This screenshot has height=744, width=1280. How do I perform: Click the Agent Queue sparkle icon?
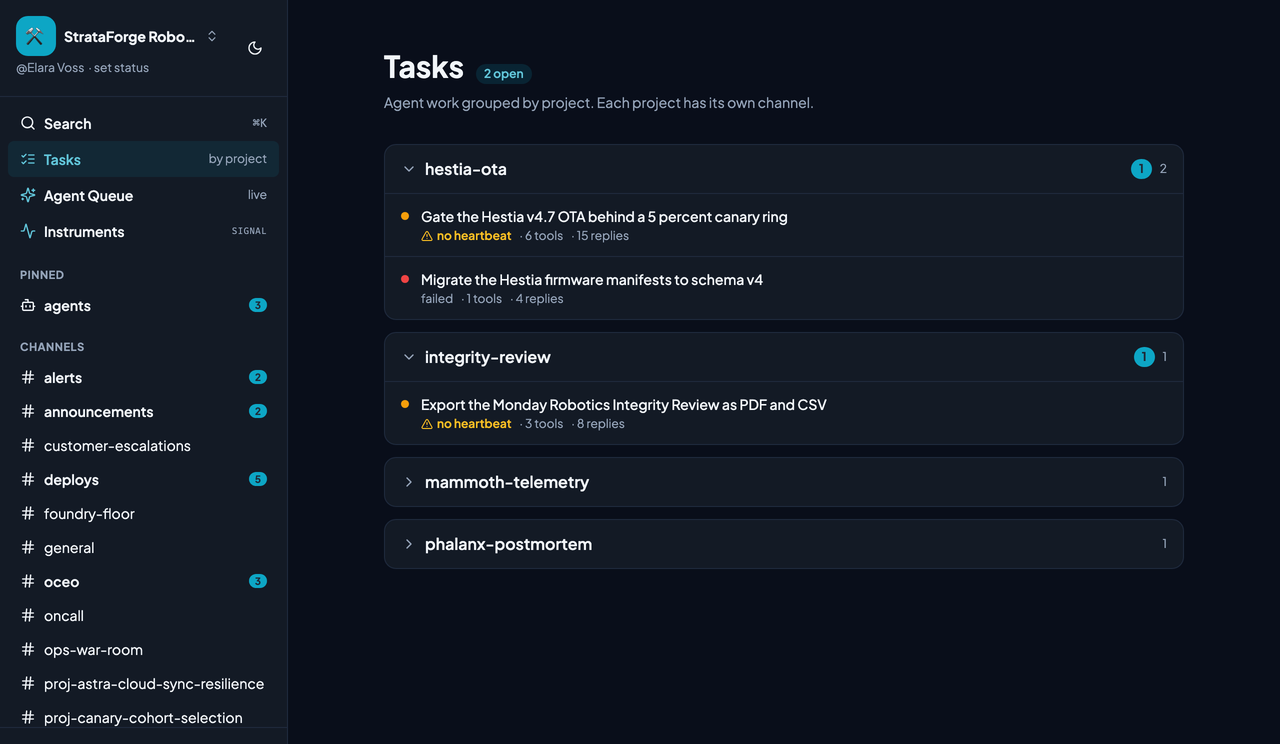click(28, 195)
